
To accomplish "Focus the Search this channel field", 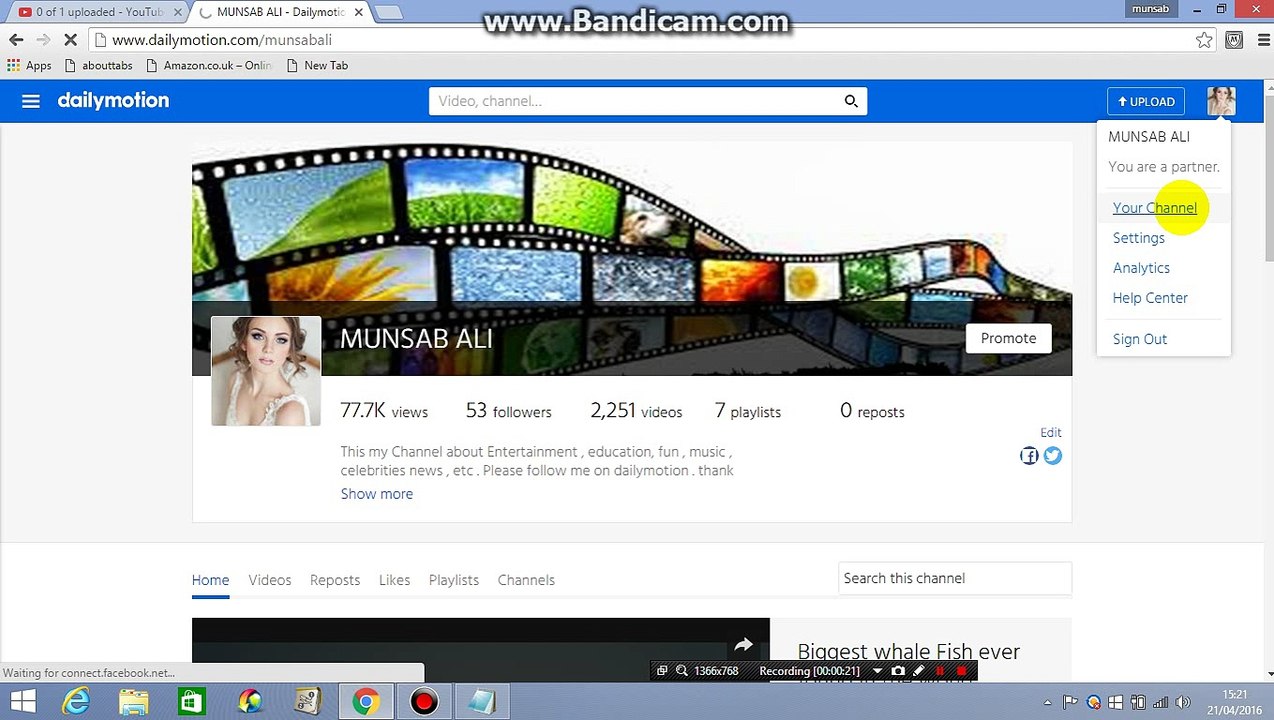I will pos(954,578).
